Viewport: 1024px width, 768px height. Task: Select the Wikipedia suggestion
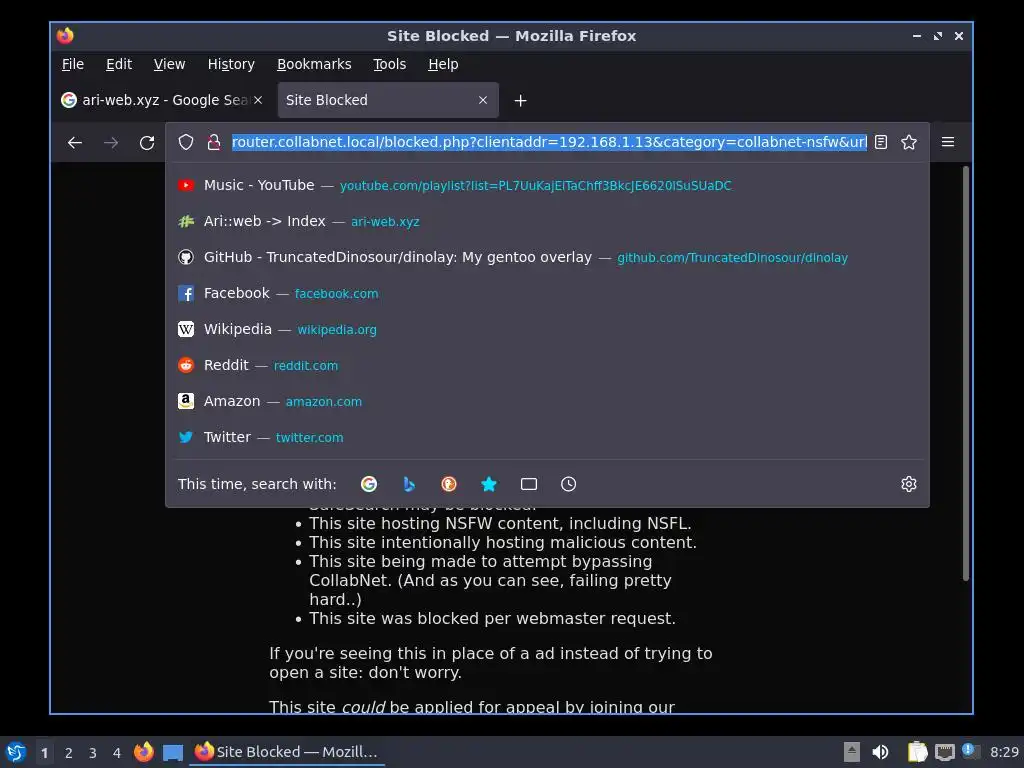547,329
